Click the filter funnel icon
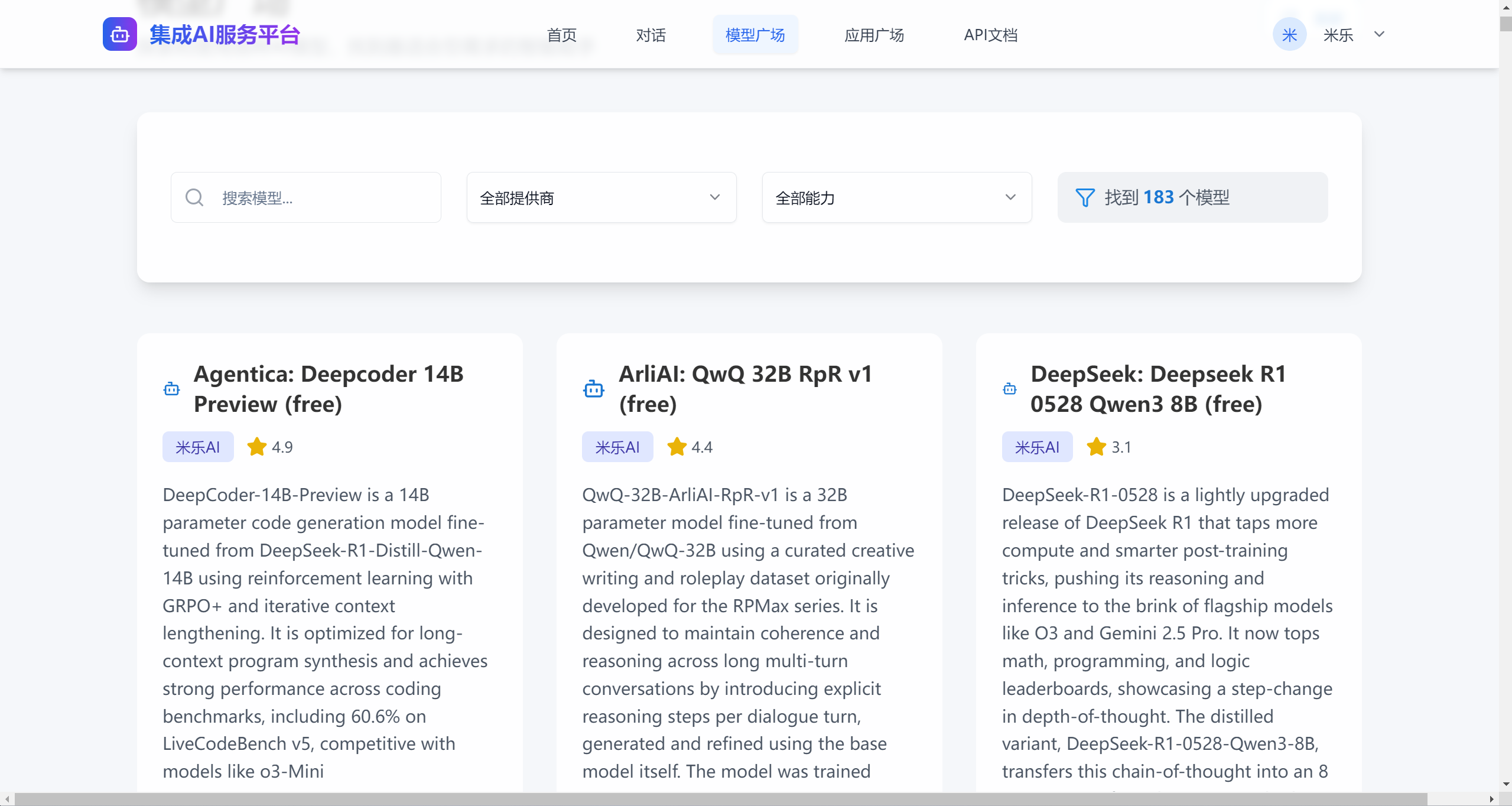Image resolution: width=1512 pixels, height=806 pixels. pyautogui.click(x=1085, y=197)
